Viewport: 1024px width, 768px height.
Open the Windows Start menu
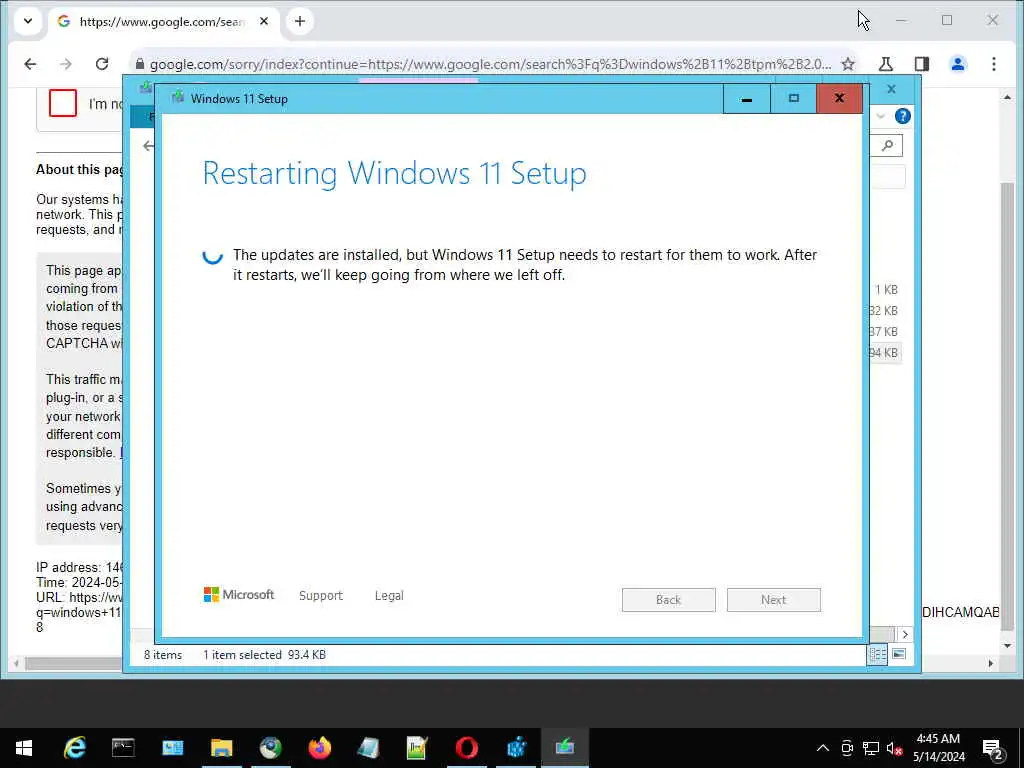click(x=24, y=748)
